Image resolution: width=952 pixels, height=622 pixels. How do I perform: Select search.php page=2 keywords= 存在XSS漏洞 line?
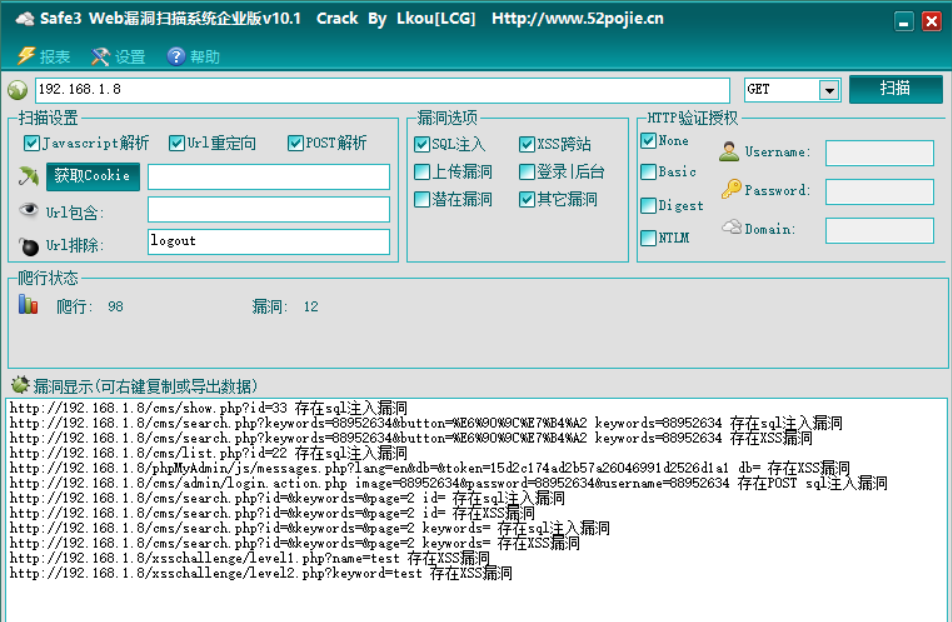[294, 543]
